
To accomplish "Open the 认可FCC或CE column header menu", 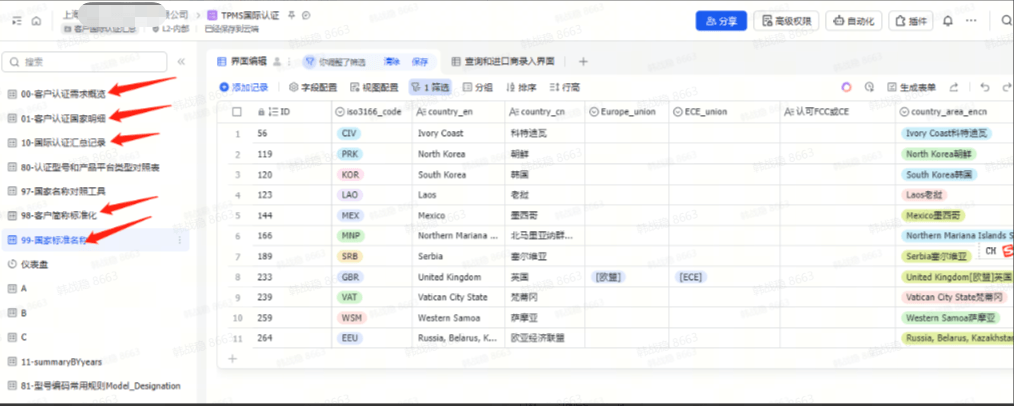I will pyautogui.click(x=837, y=112).
